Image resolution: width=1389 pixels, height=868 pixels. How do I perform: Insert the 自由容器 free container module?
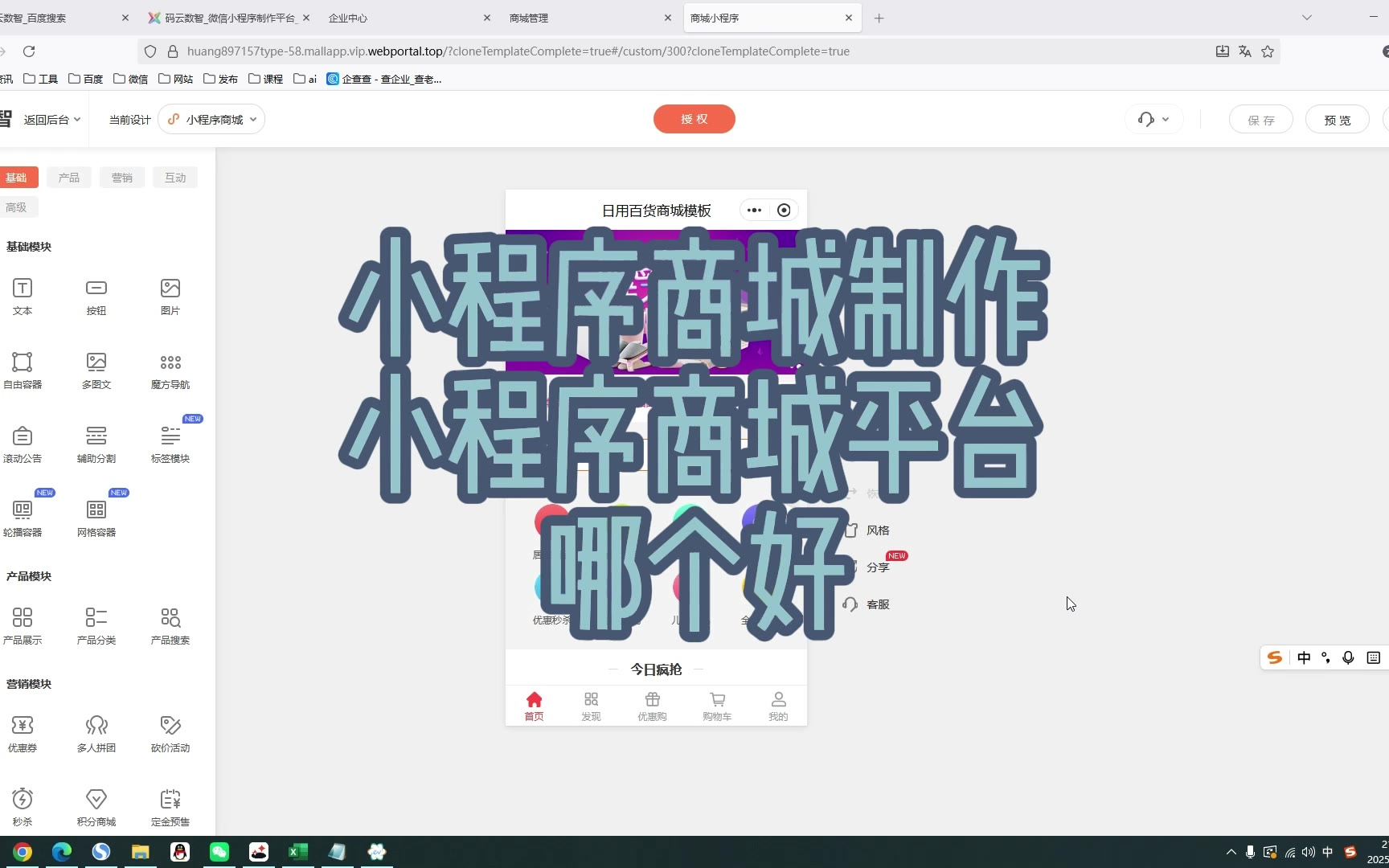coord(23,371)
